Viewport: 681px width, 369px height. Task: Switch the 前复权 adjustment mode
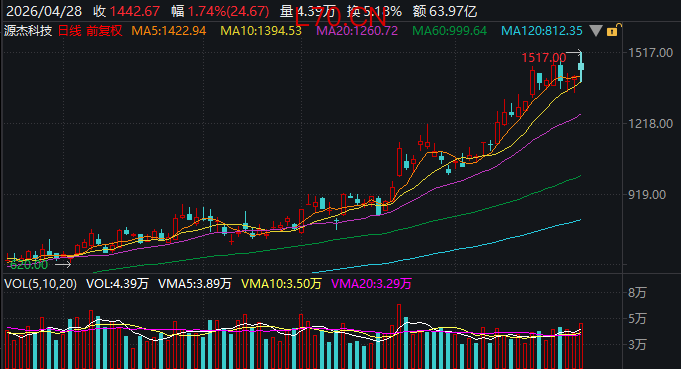[x=104, y=31]
